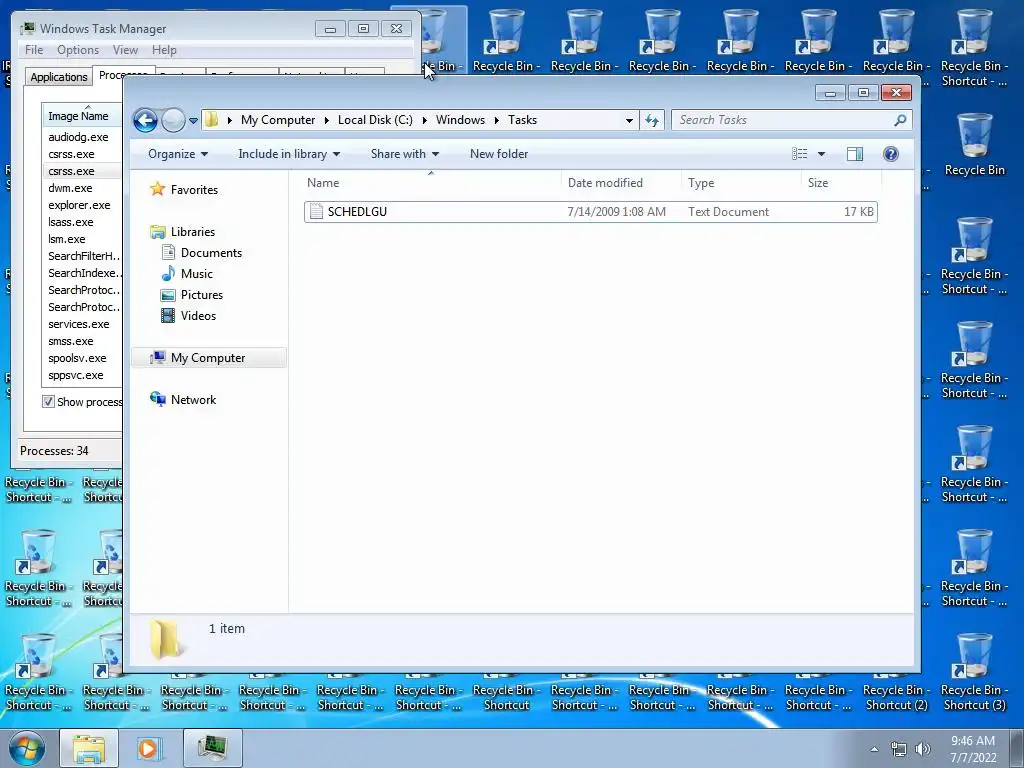Switch to Task Manager taskbar button

click(x=213, y=748)
